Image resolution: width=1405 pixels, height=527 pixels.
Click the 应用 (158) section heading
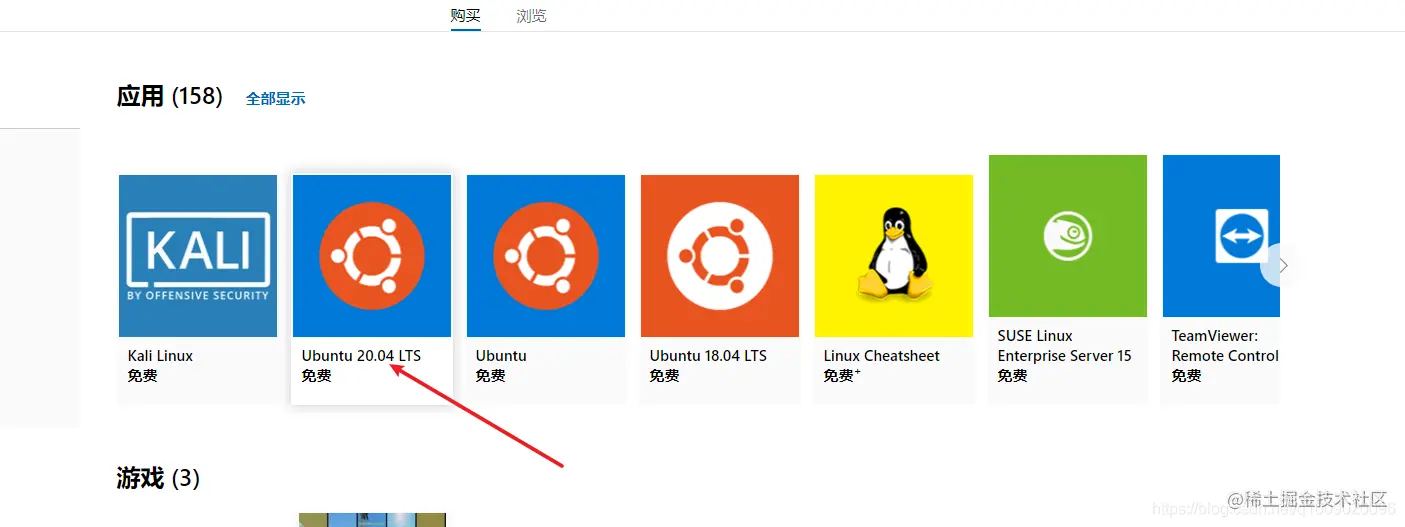point(170,96)
